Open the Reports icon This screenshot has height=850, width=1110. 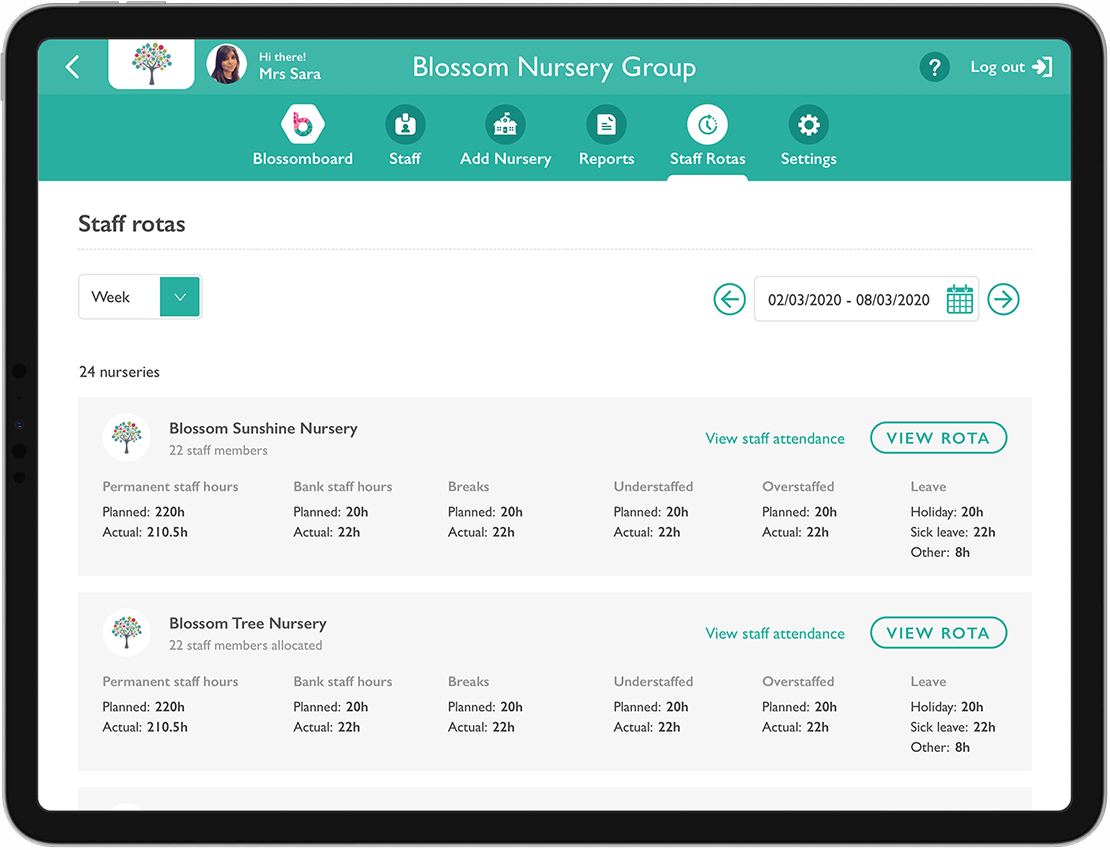pyautogui.click(x=606, y=125)
